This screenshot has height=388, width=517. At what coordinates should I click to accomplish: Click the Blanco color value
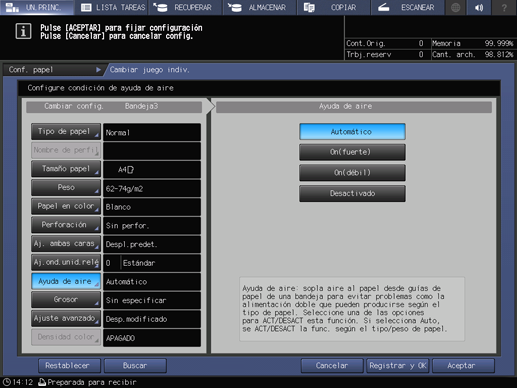(152, 207)
